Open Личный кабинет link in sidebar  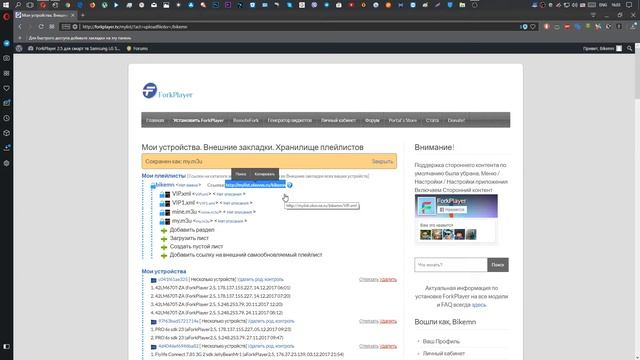(444, 353)
